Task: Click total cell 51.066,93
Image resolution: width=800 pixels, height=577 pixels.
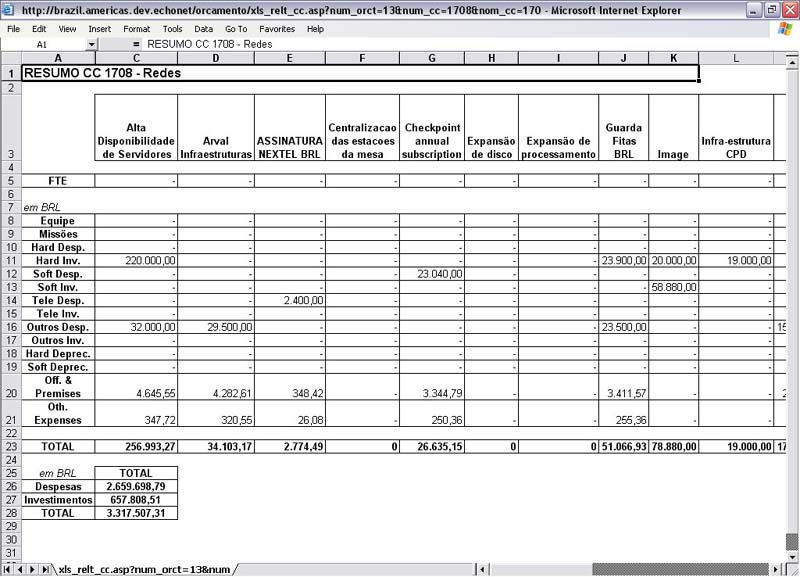Action: [623, 446]
